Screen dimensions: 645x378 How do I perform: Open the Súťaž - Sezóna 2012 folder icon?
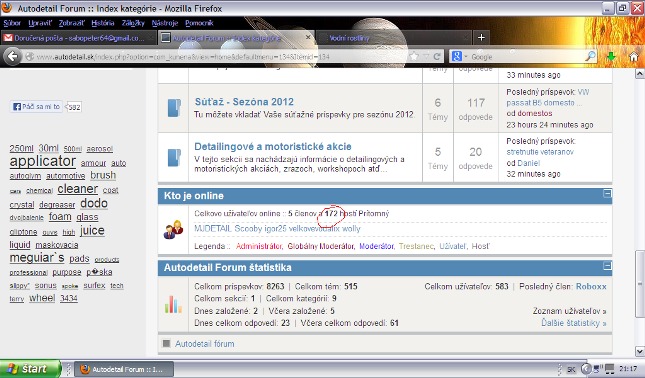coord(174,108)
